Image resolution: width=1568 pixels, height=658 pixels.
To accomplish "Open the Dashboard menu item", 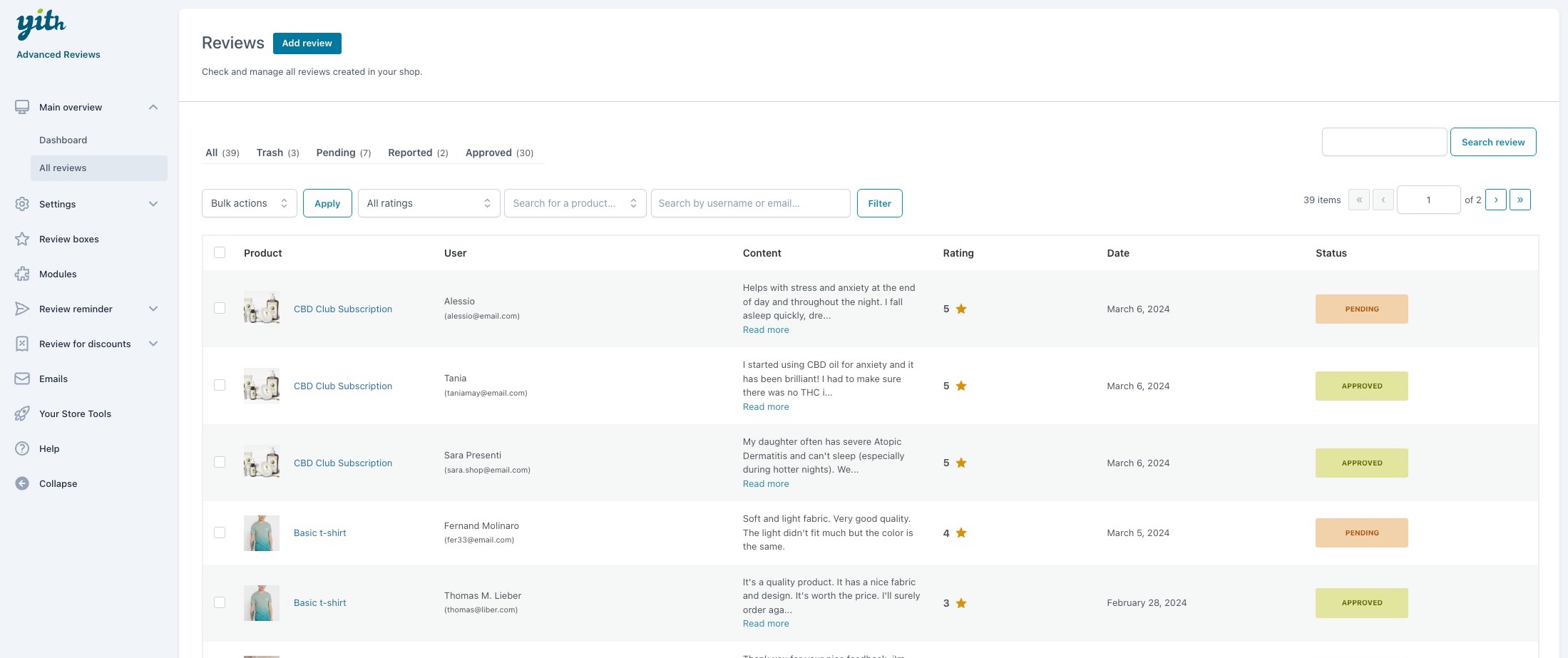I will coord(63,140).
